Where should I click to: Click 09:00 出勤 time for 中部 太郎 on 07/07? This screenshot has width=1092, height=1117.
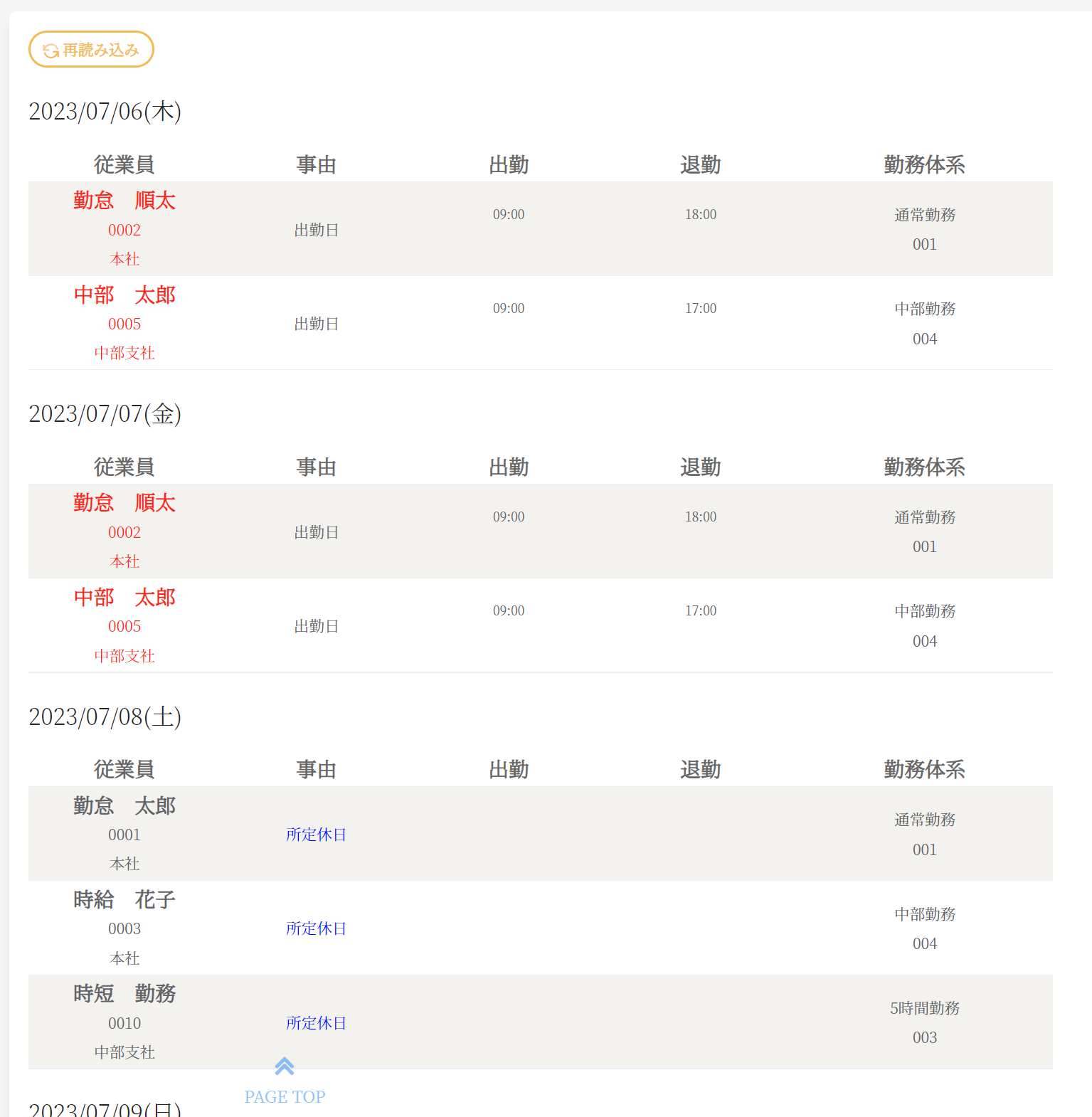[509, 610]
